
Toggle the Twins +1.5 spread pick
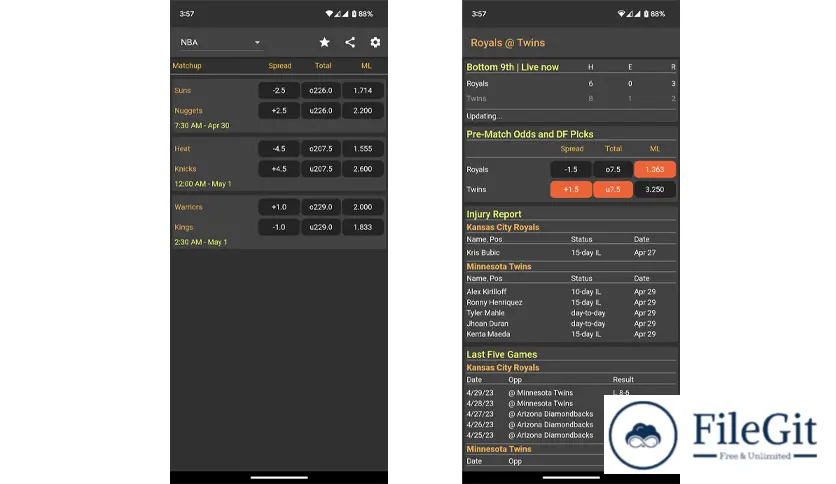[570, 190]
